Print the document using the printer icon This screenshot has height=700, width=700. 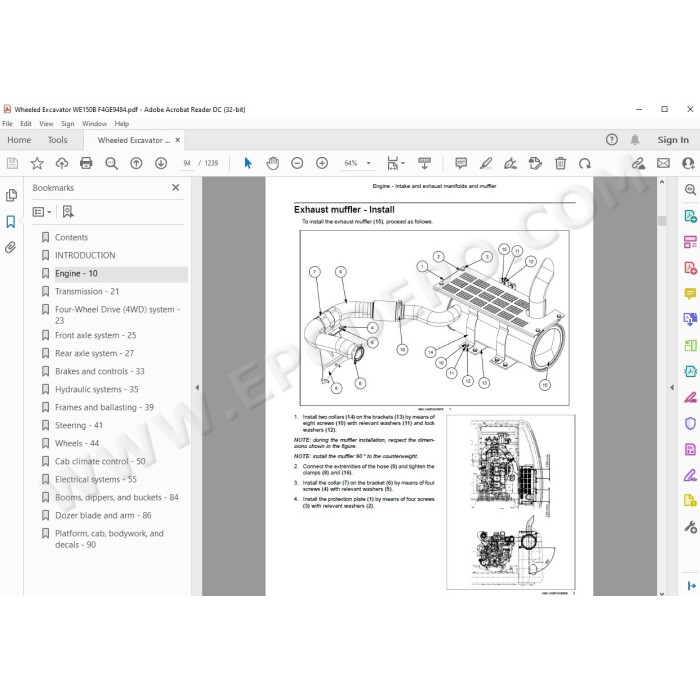(86, 163)
